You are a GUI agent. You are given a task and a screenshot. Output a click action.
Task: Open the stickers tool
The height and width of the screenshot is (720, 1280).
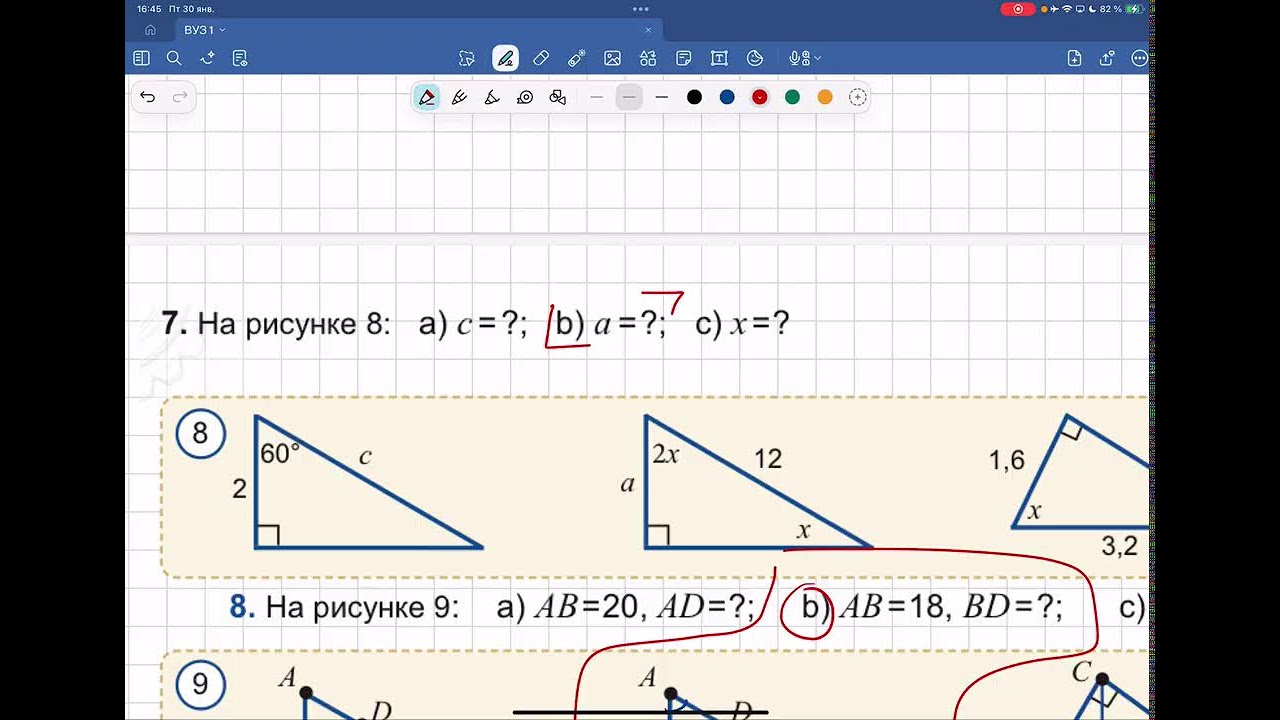pyautogui.click(x=755, y=58)
